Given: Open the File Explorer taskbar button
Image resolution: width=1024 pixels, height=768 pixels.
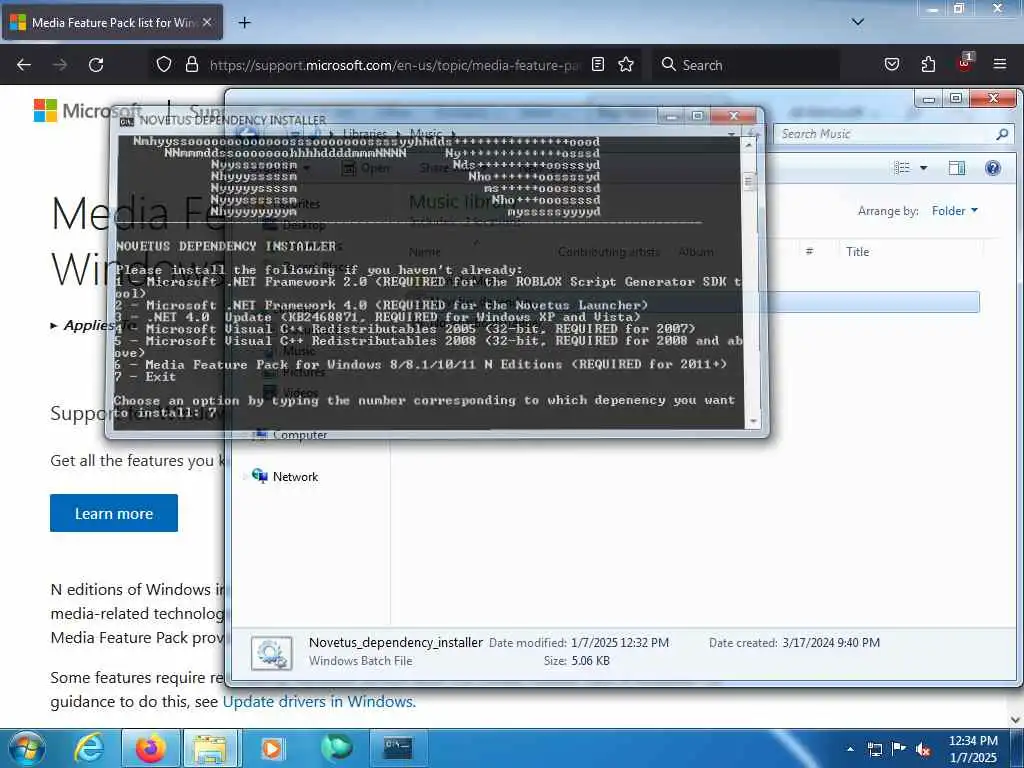Looking at the screenshot, I should tap(210, 748).
